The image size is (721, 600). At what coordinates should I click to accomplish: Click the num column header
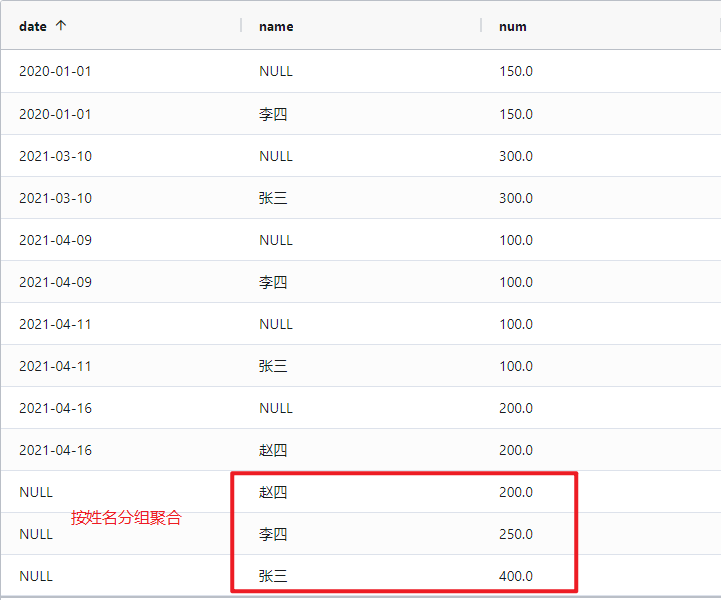512,26
